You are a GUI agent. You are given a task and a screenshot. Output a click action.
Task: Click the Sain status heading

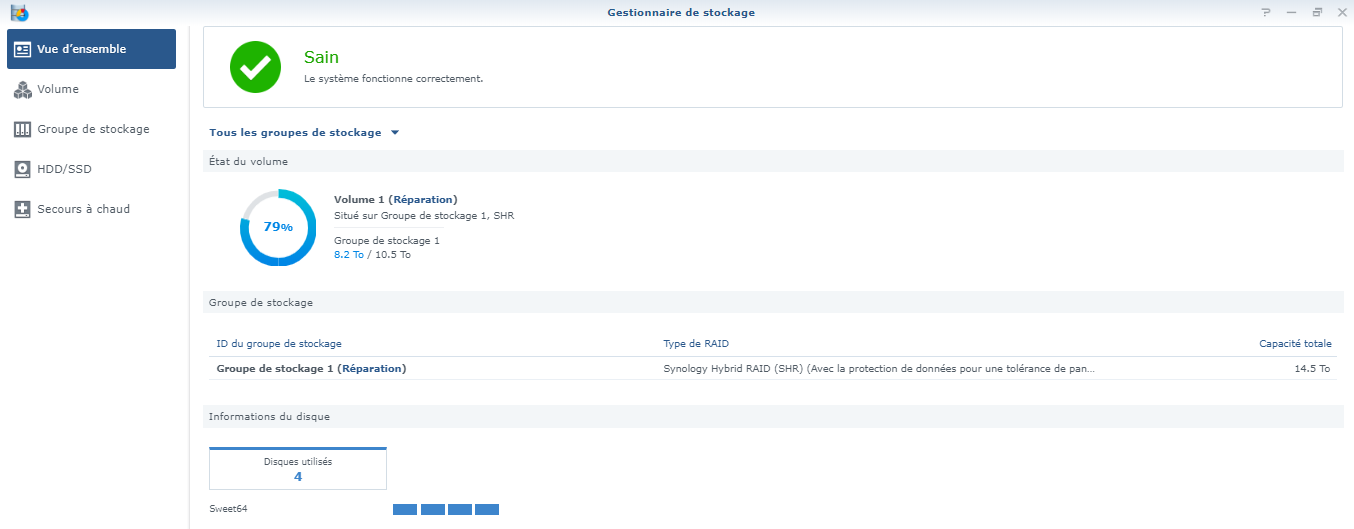[321, 58]
